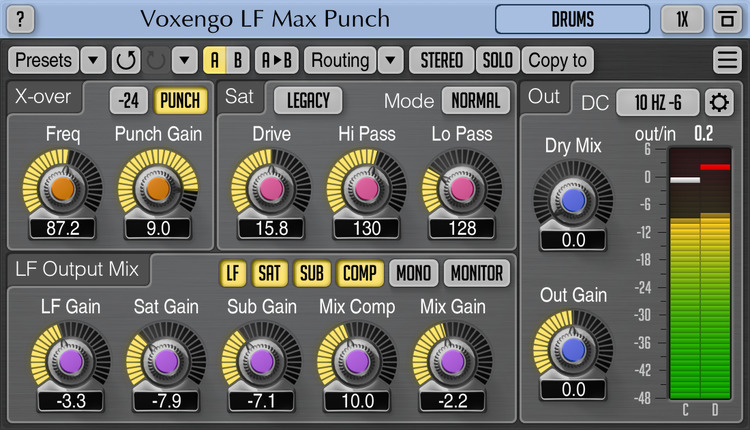
Task: Click the Mix Comp value 10.0 field
Action: (x=357, y=401)
